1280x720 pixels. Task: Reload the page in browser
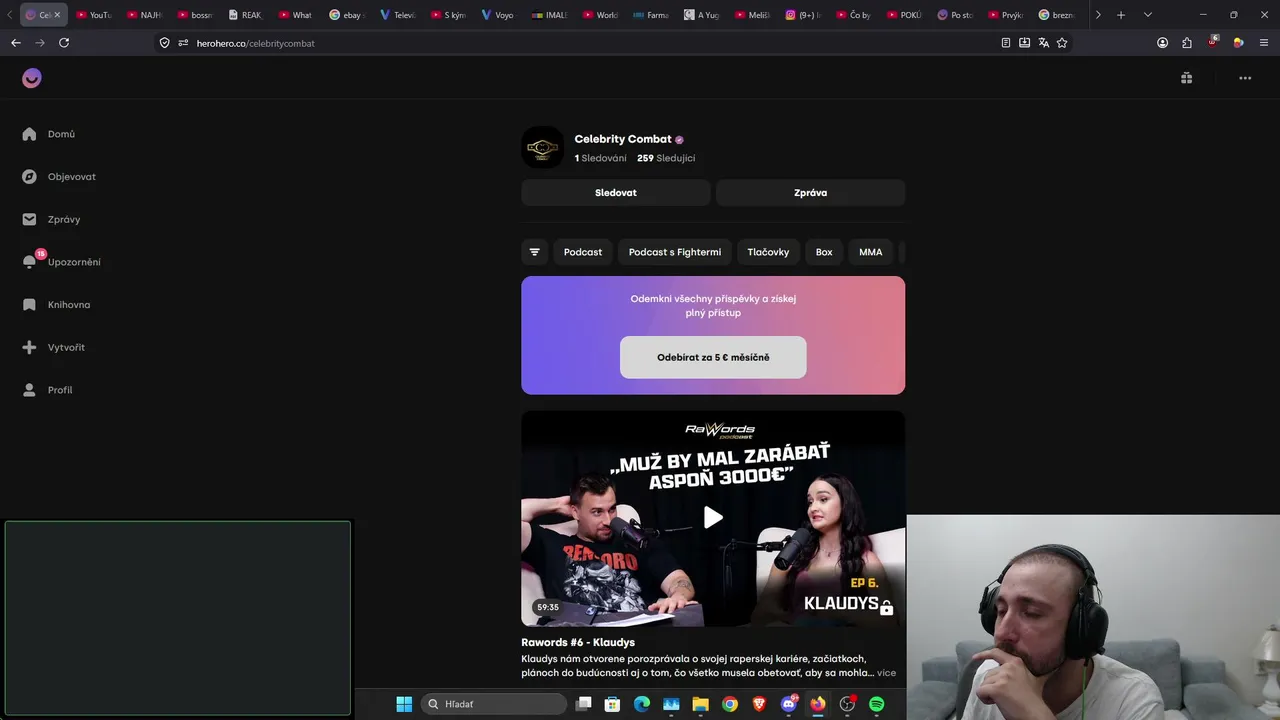[x=64, y=43]
